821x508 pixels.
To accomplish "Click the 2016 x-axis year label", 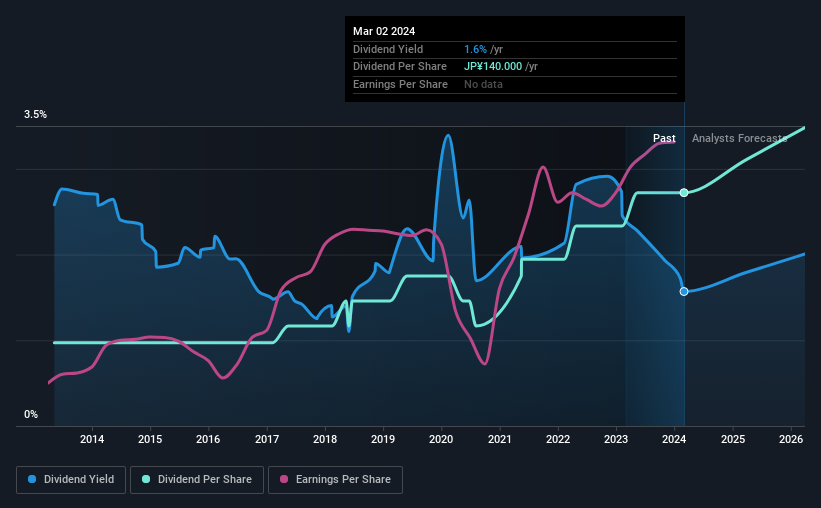I will 208,439.
